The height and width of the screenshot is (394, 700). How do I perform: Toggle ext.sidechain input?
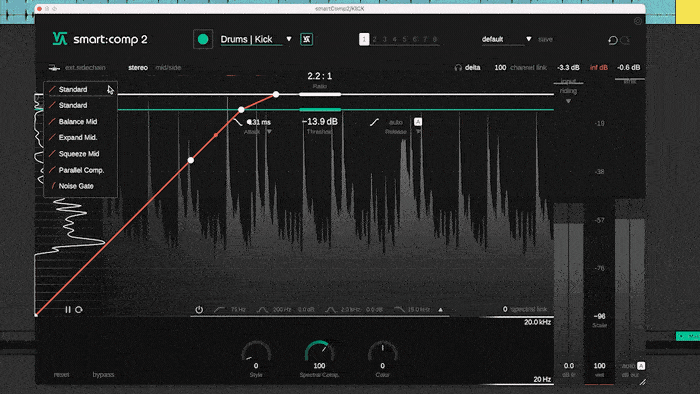[85, 67]
